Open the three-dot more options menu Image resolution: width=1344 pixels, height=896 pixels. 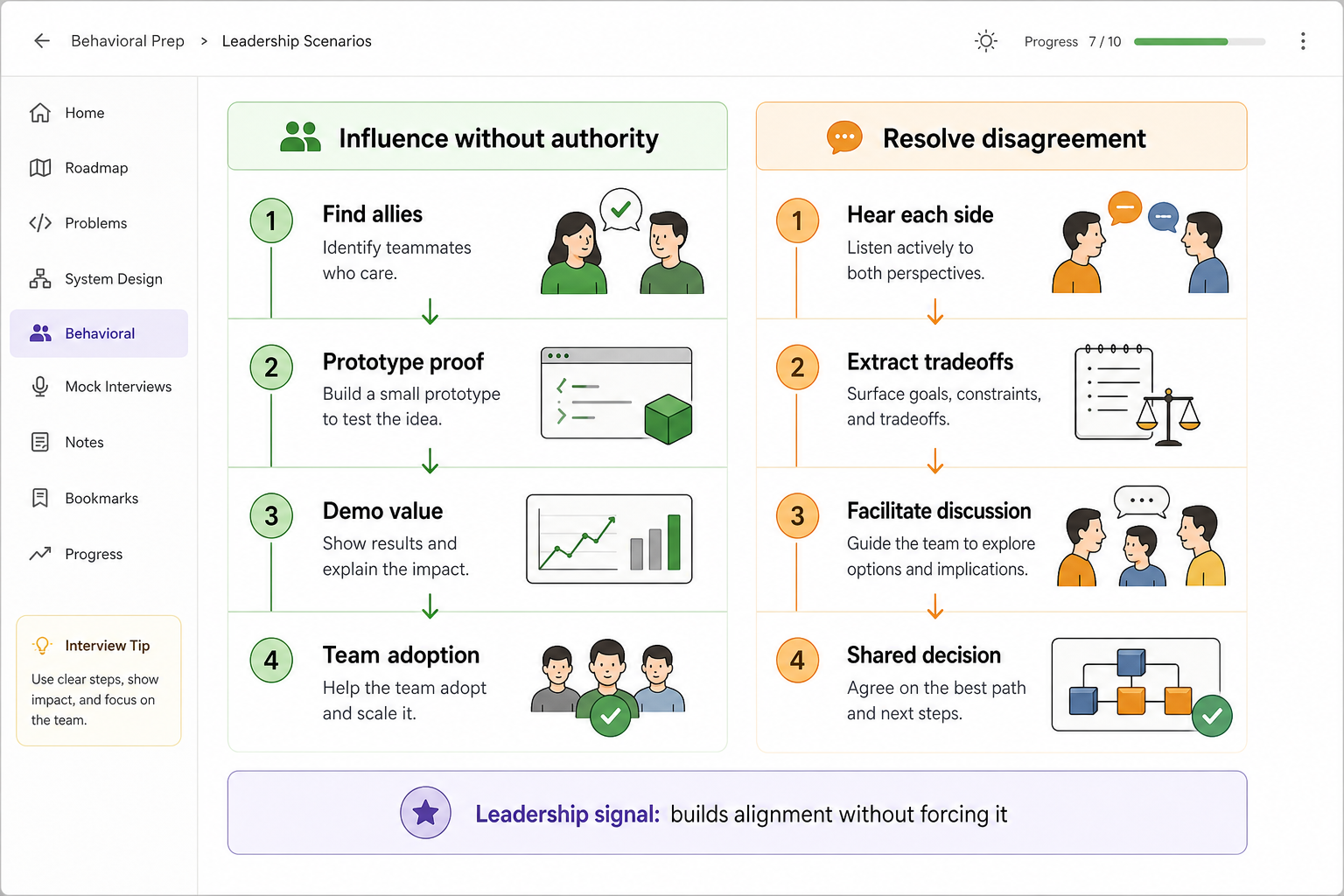[x=1303, y=41]
